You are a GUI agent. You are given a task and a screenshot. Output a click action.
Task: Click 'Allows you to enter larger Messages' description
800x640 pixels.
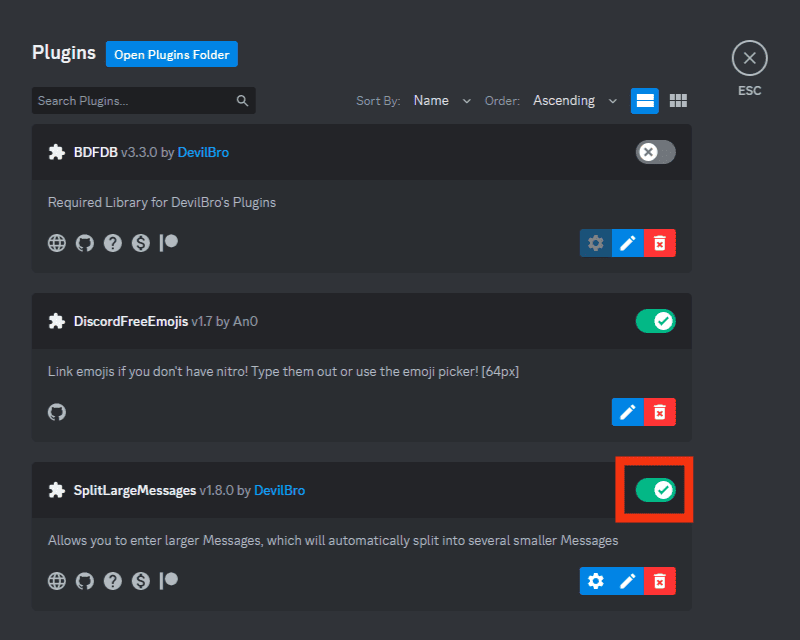coord(333,540)
